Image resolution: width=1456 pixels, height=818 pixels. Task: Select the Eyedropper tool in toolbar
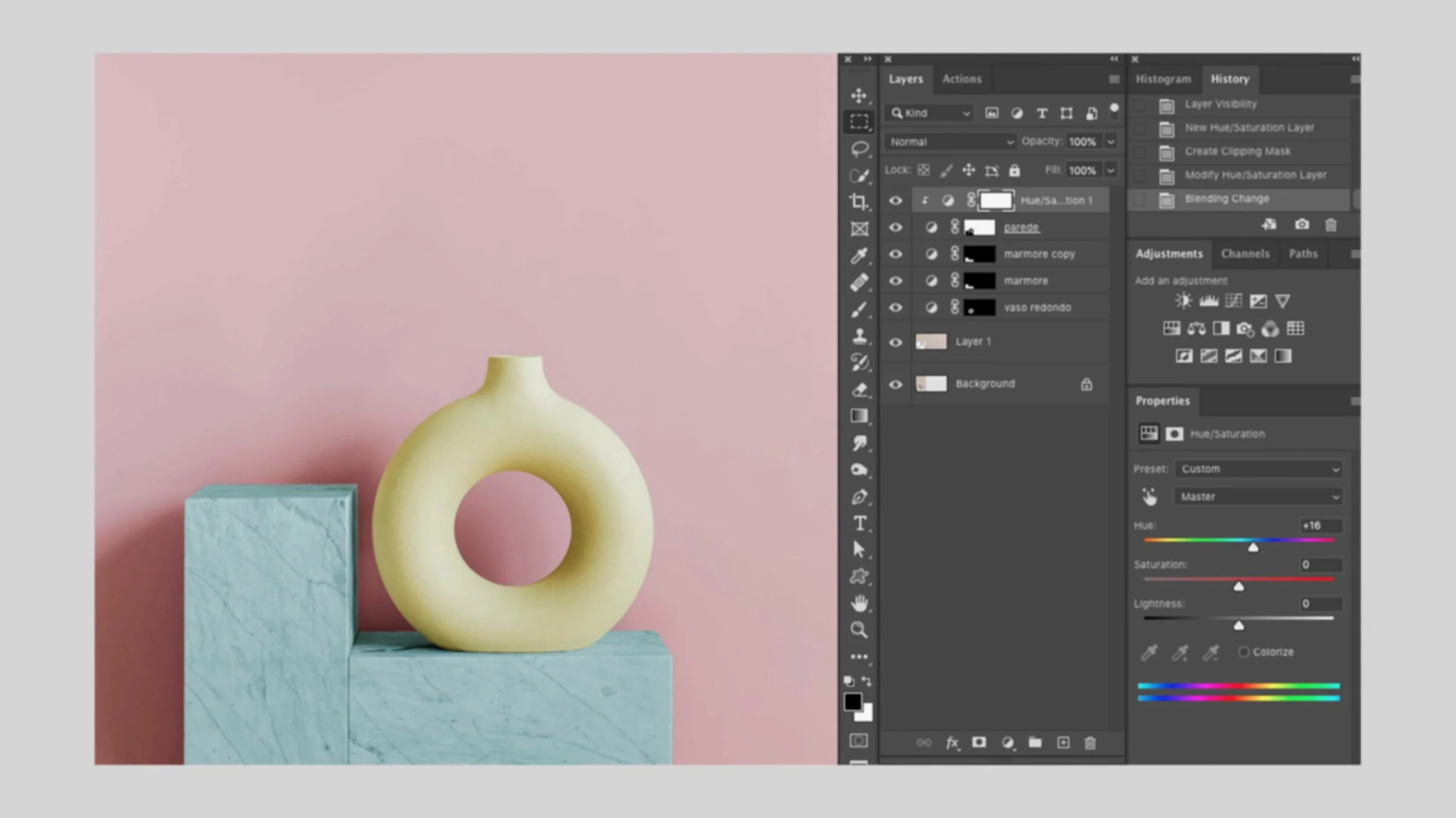tap(858, 255)
